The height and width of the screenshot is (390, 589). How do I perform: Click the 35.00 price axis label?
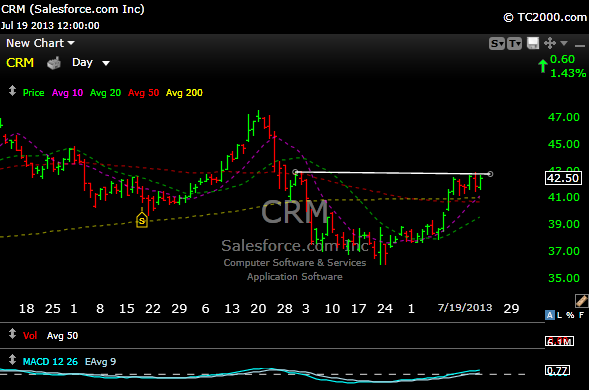(x=563, y=278)
